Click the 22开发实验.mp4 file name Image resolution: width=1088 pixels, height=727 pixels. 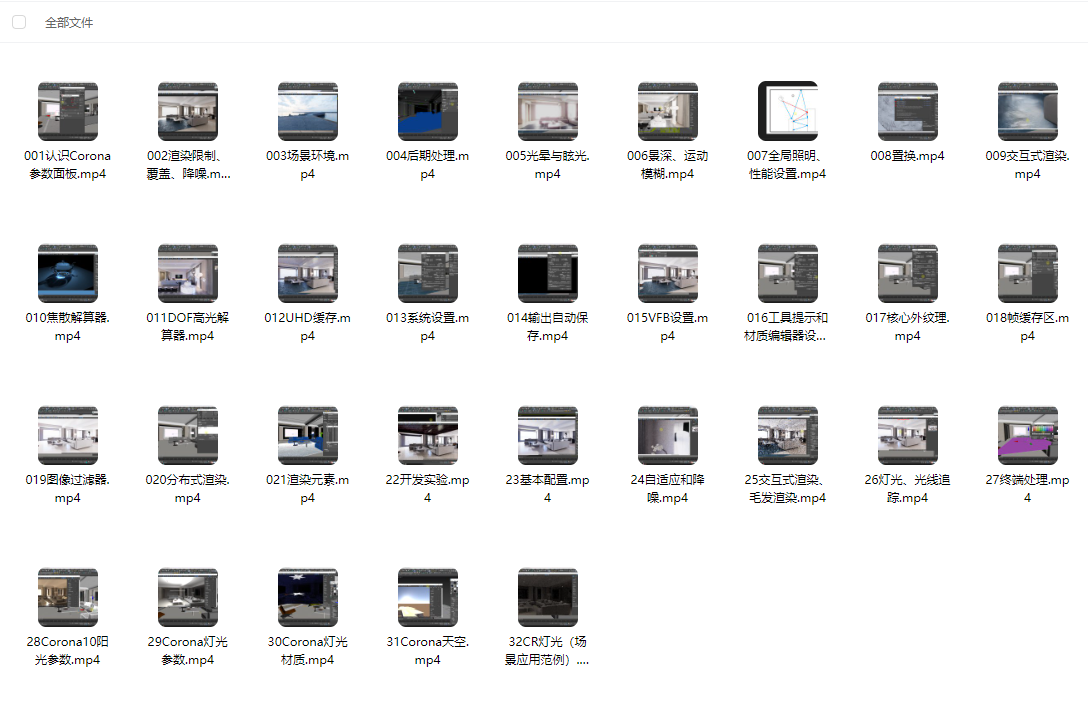click(x=428, y=489)
